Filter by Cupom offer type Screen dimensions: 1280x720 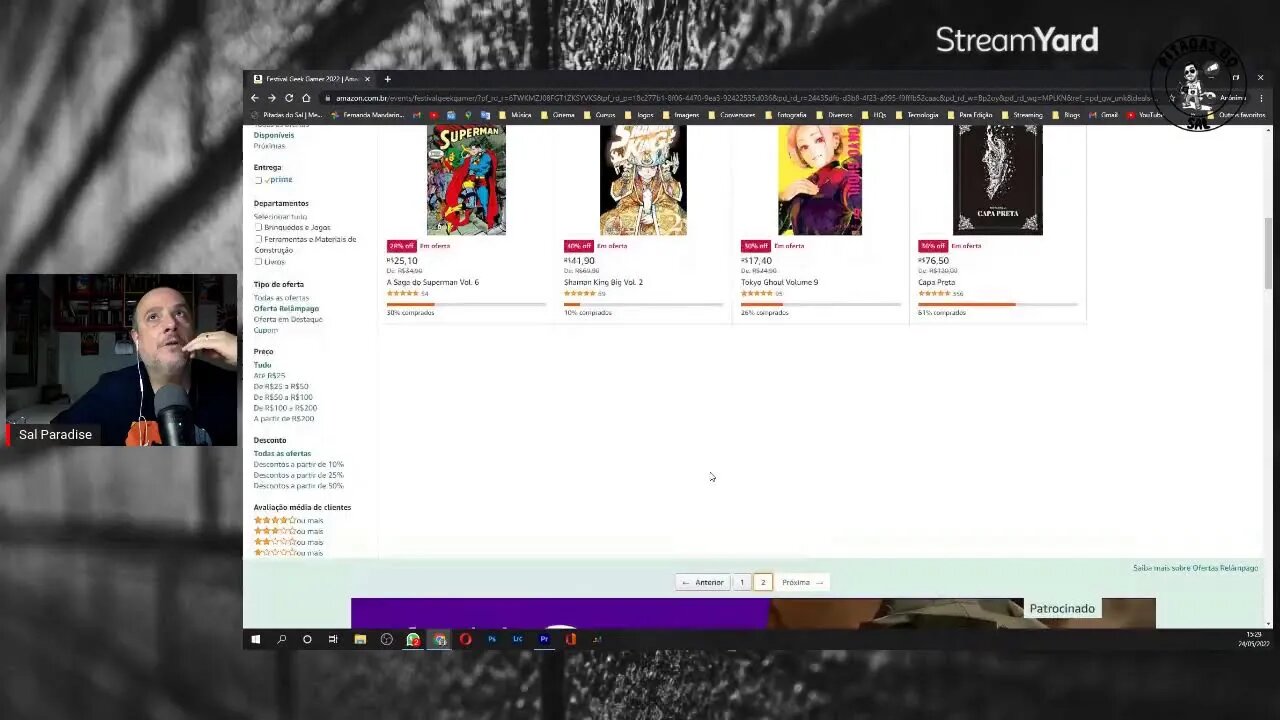(265, 330)
